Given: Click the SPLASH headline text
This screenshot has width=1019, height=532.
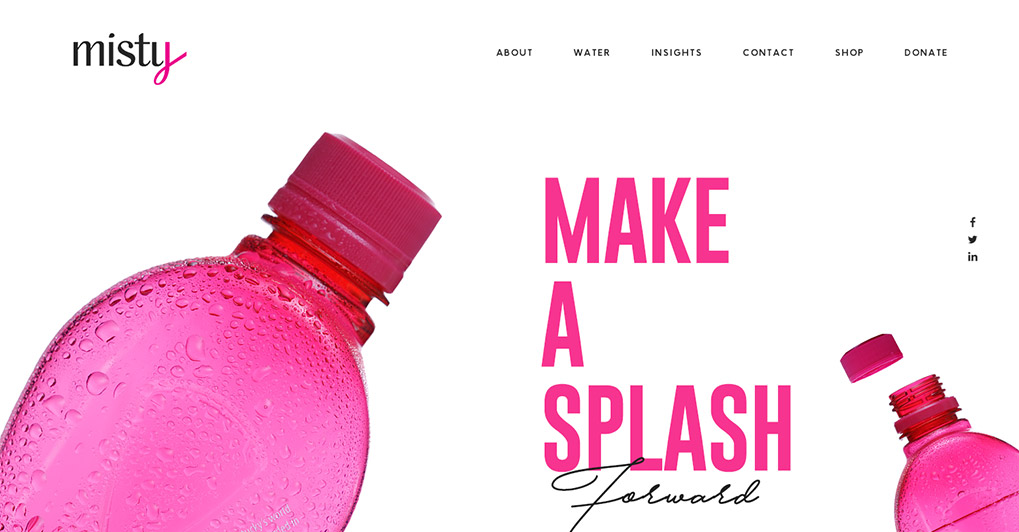Looking at the screenshot, I should coord(667,427).
